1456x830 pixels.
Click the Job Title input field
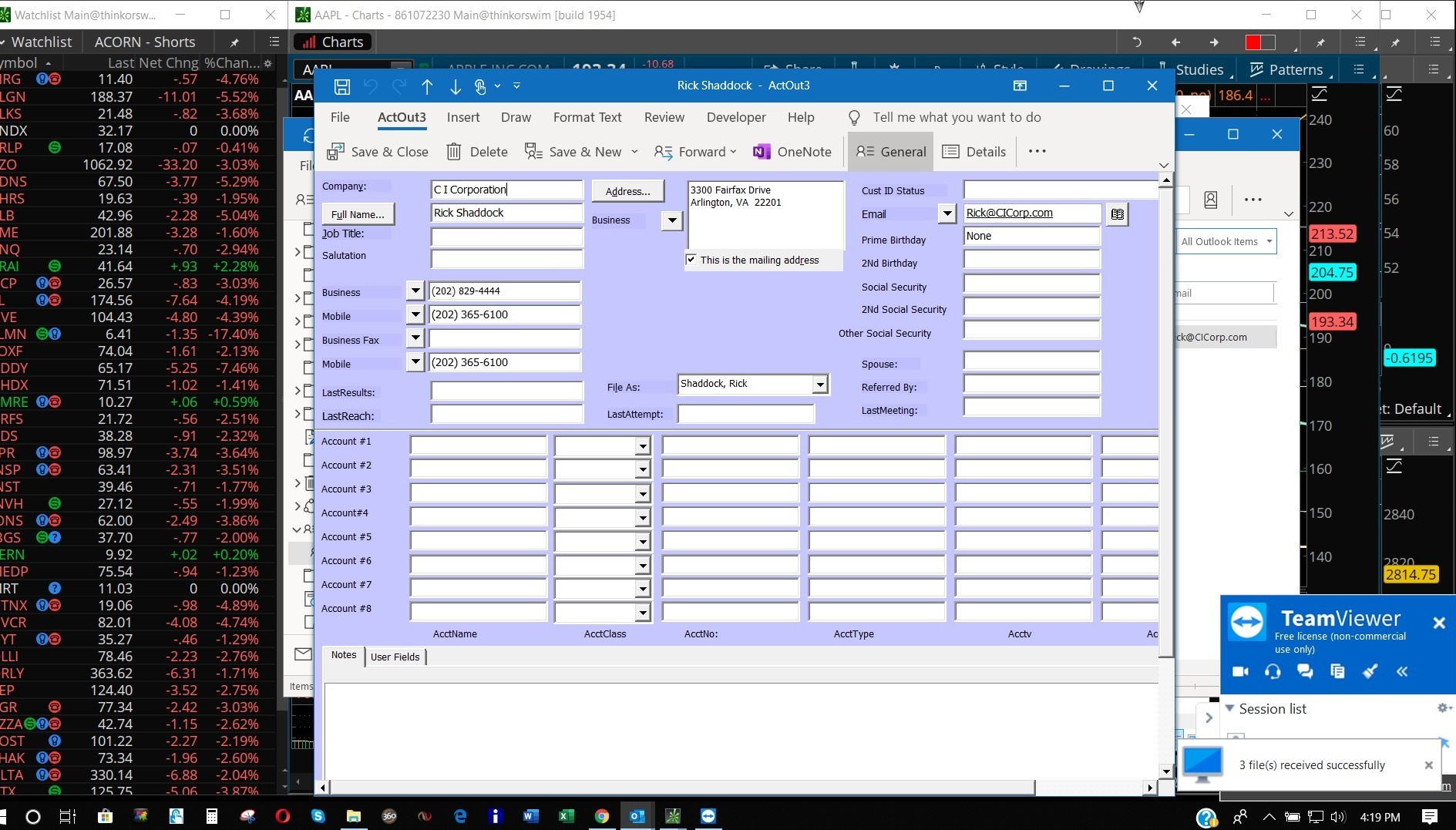coord(506,236)
